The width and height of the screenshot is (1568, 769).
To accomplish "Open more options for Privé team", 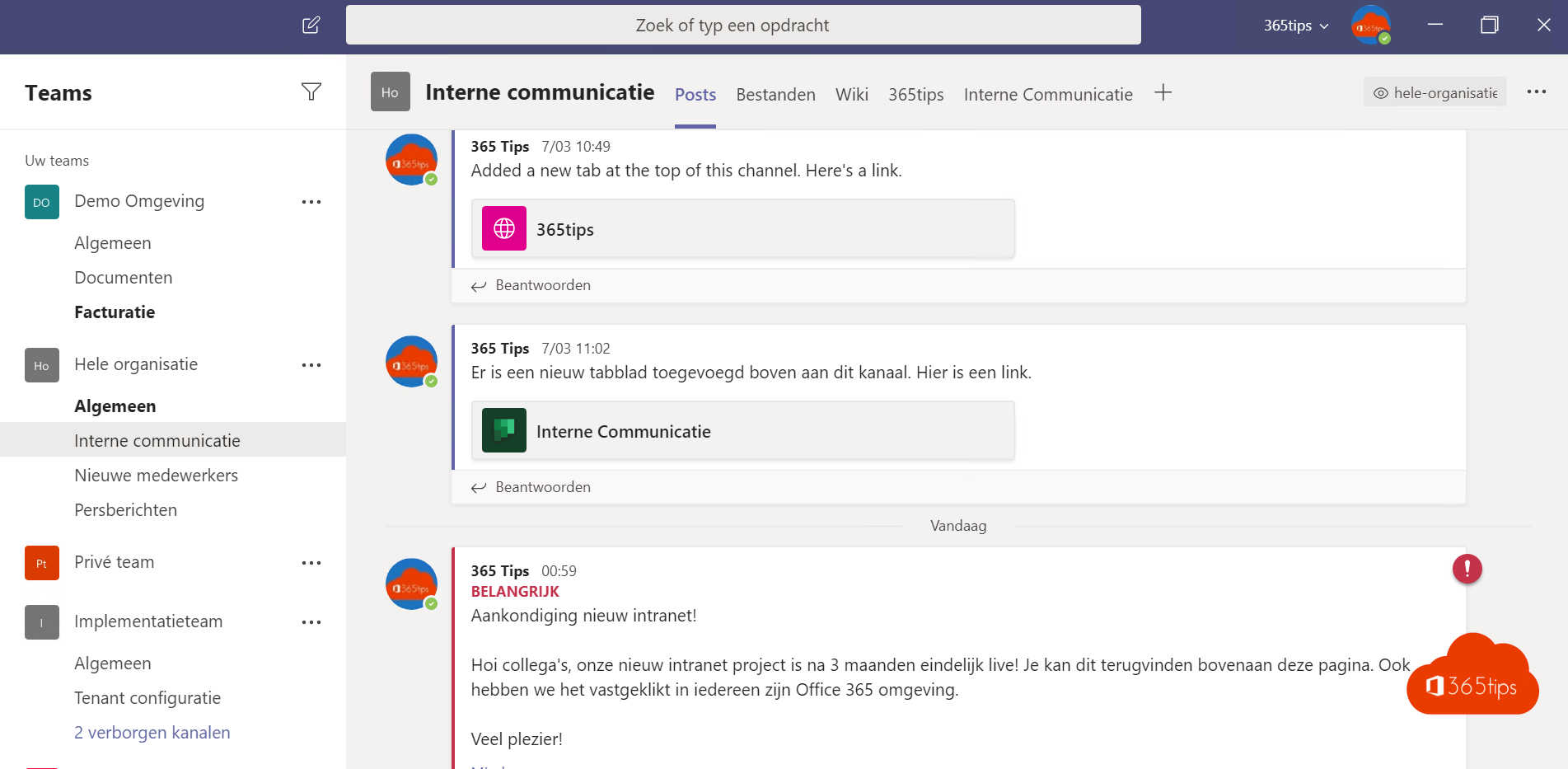I will [x=311, y=563].
